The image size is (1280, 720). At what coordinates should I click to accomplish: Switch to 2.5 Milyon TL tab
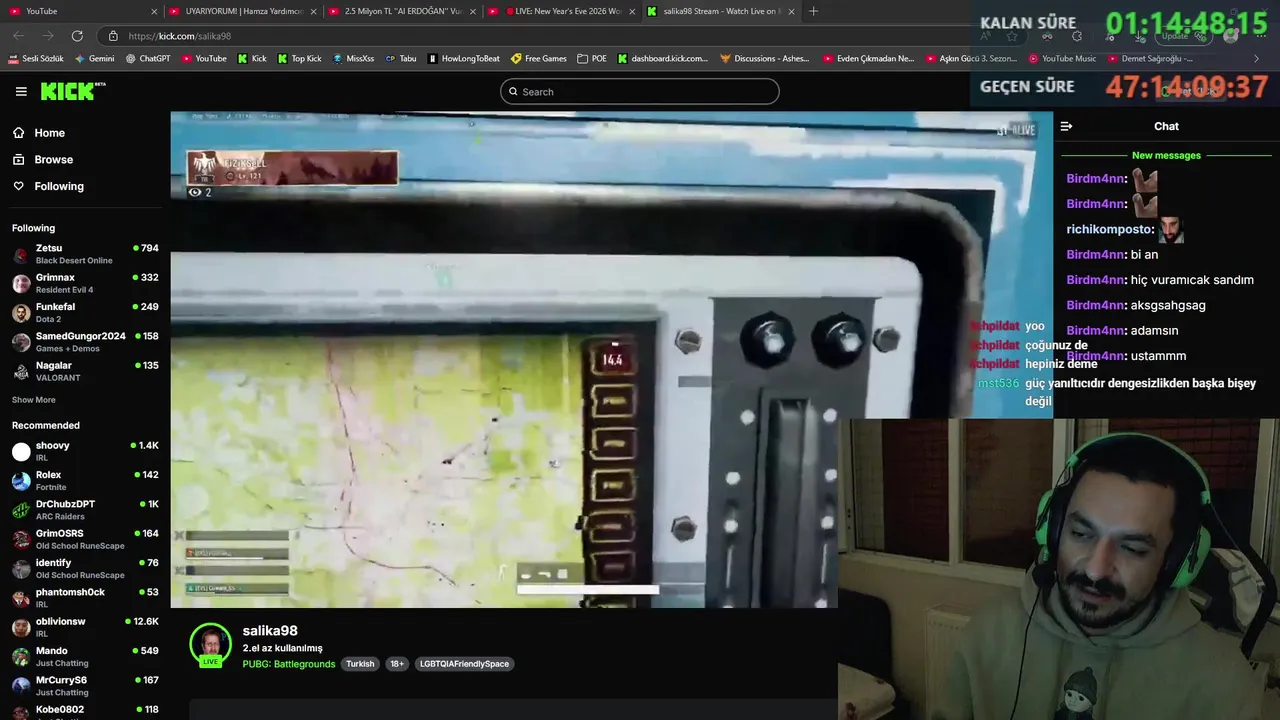[402, 11]
